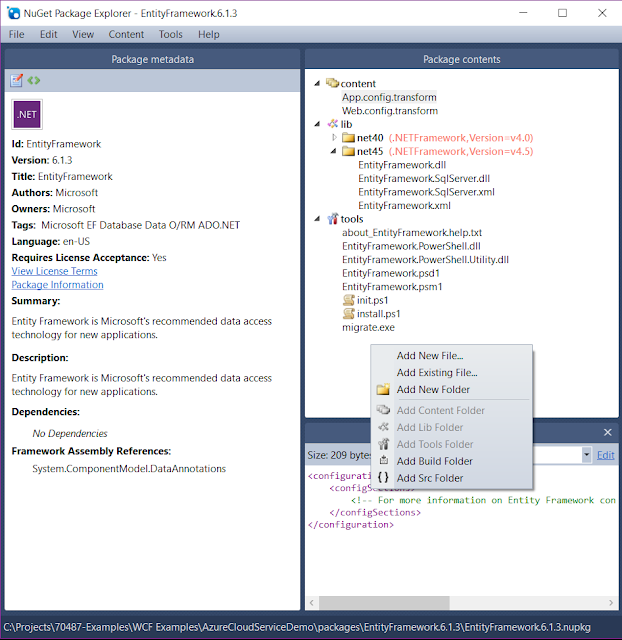The image size is (622, 640).
Task: Click the edit metadata icon
Action: click(x=16, y=80)
